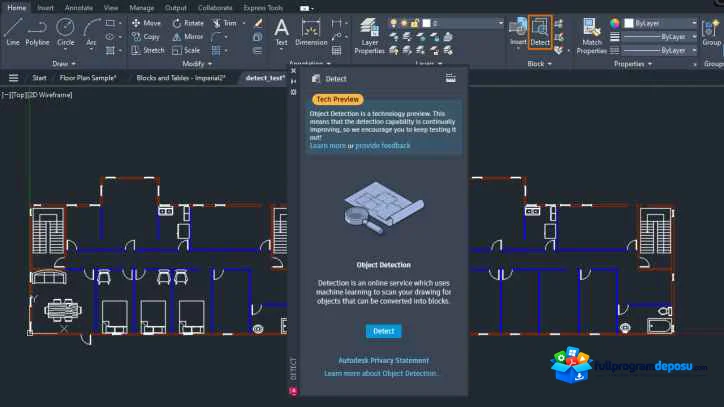Open the Trim tool dropdown arrow
The width and height of the screenshot is (724, 407).
click(x=244, y=23)
